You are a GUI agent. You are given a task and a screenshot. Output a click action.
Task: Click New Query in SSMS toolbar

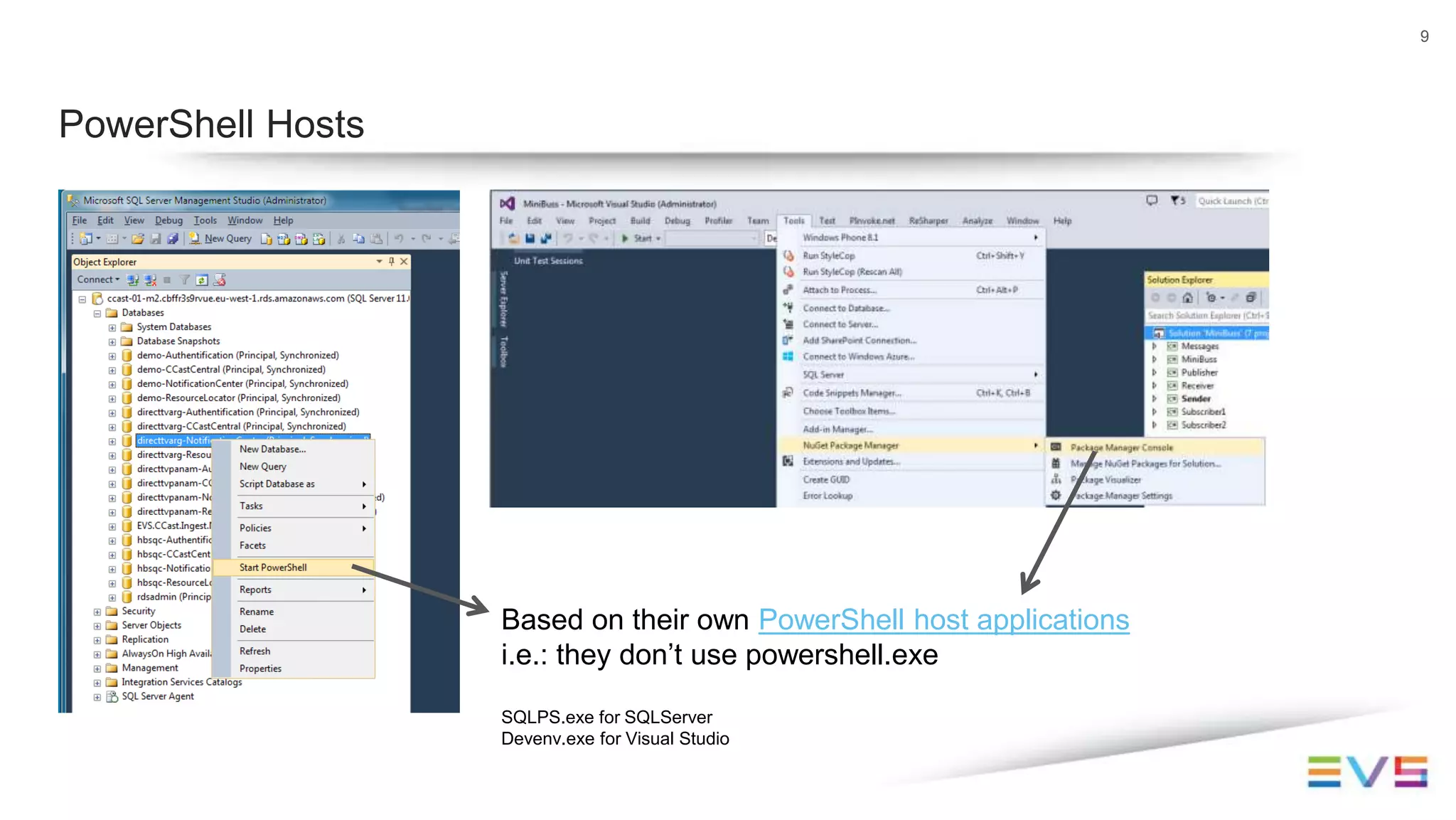coord(220,239)
